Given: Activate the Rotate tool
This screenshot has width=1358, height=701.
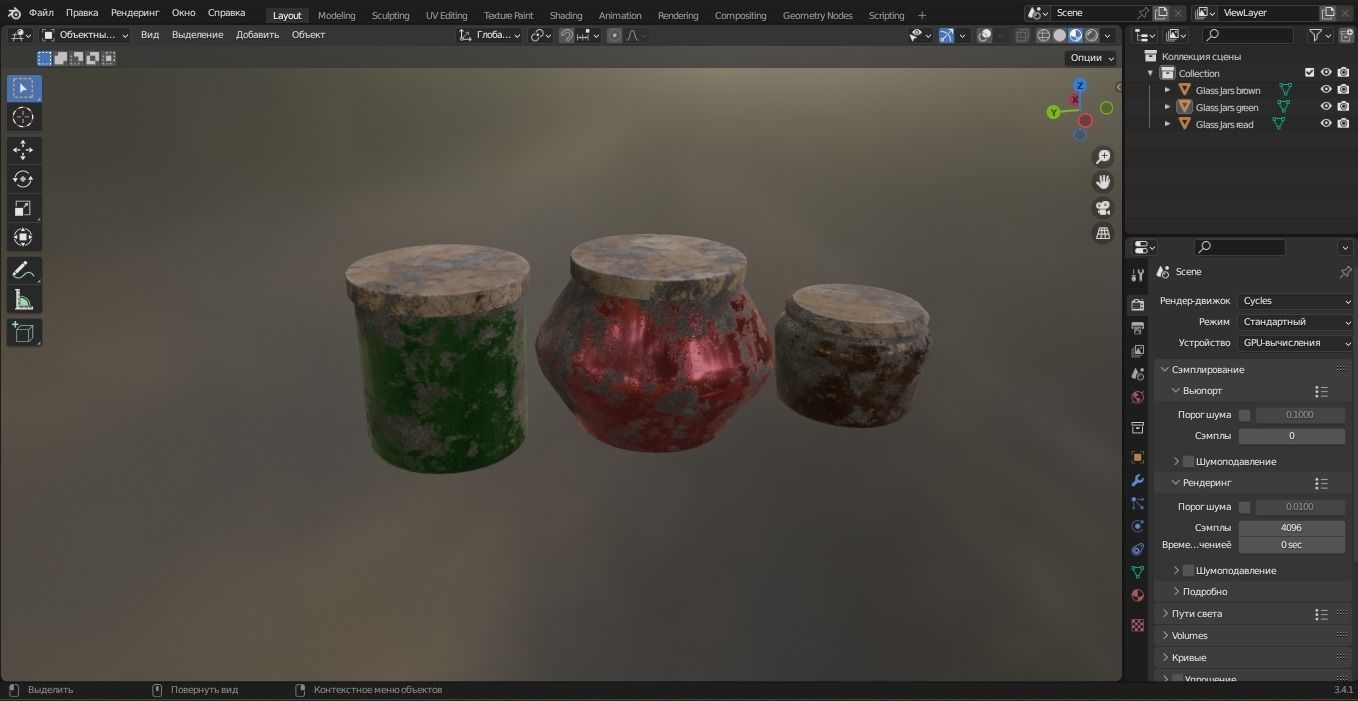Looking at the screenshot, I should click(x=23, y=179).
